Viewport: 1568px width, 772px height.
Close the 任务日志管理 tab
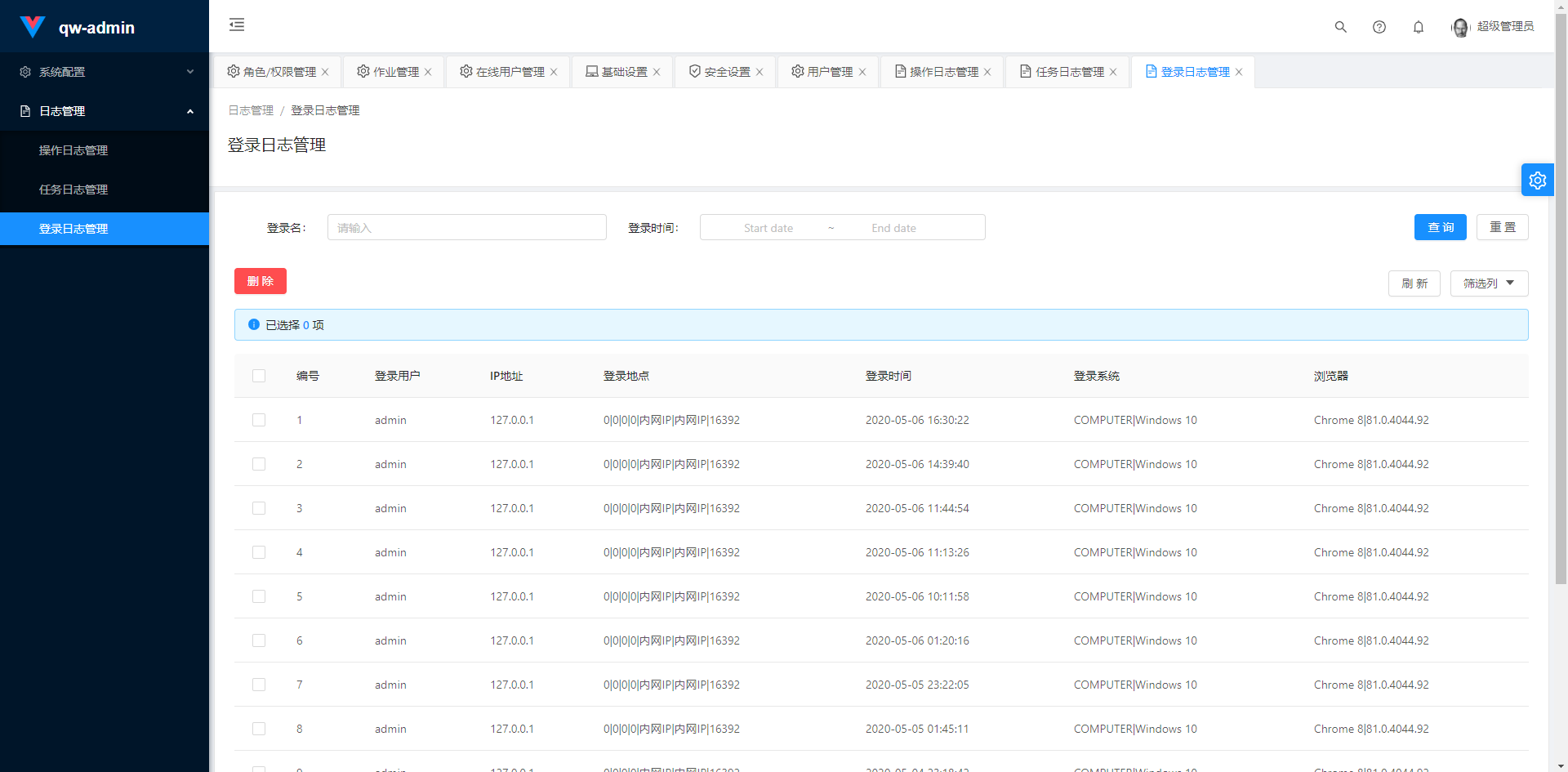tap(1113, 72)
